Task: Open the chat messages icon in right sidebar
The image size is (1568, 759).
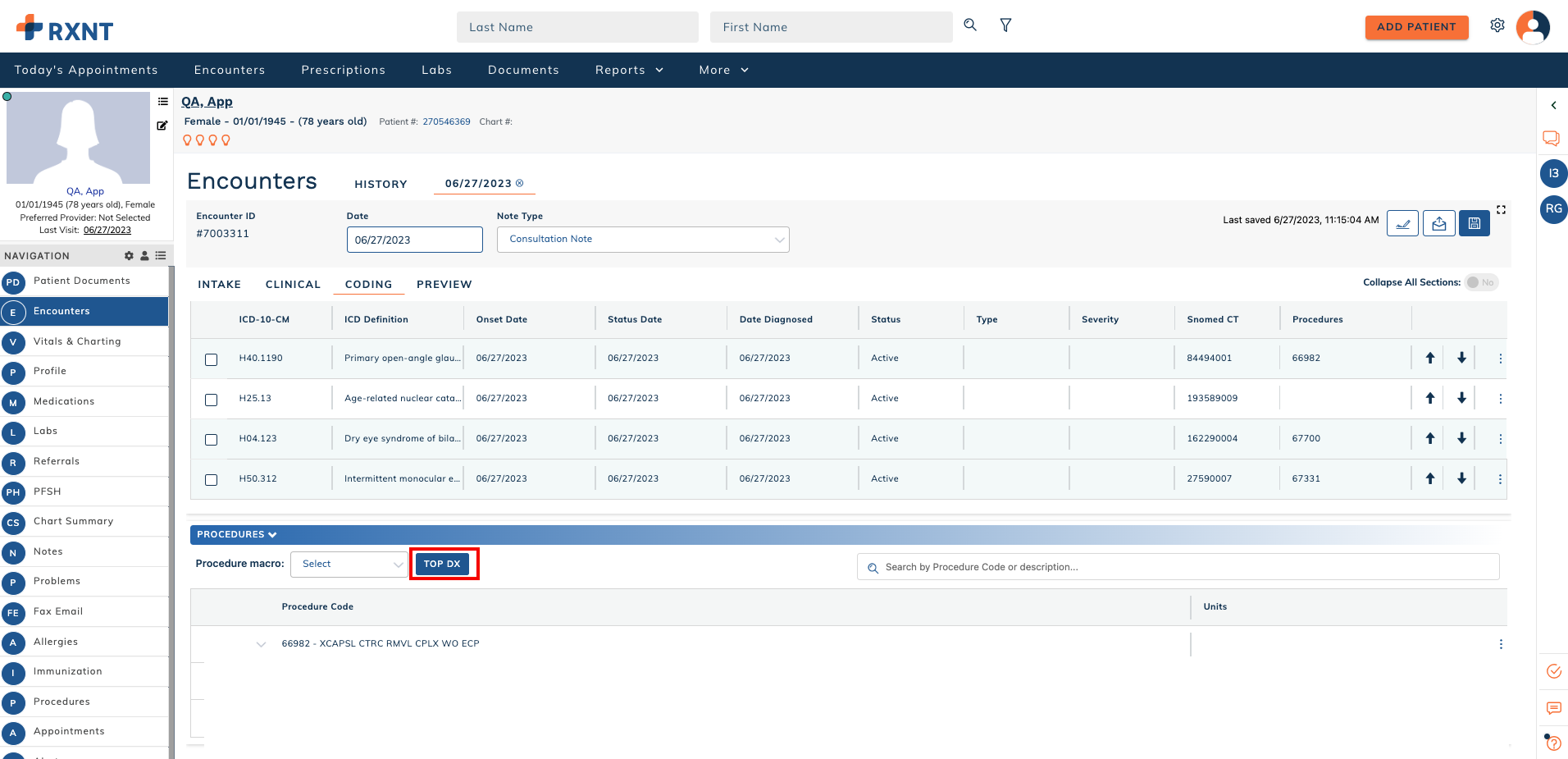Action: (1552, 138)
